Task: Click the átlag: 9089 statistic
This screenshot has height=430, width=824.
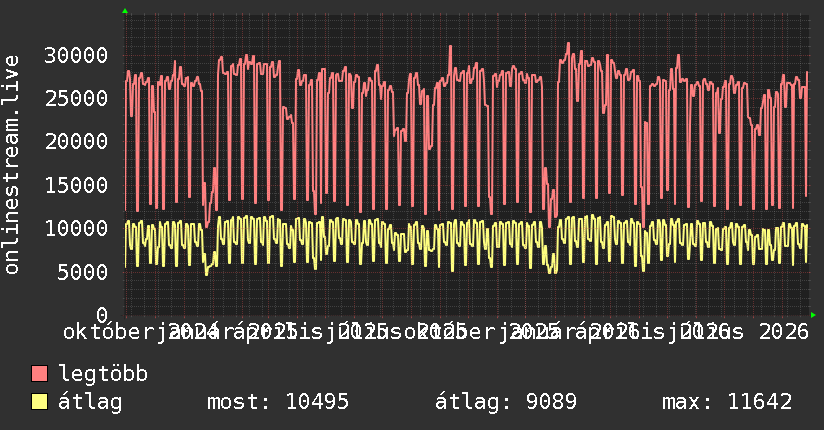Action: 506,402
